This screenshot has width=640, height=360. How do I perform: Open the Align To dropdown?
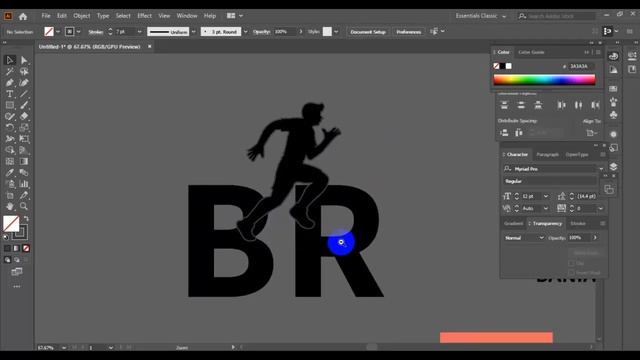pos(592,133)
